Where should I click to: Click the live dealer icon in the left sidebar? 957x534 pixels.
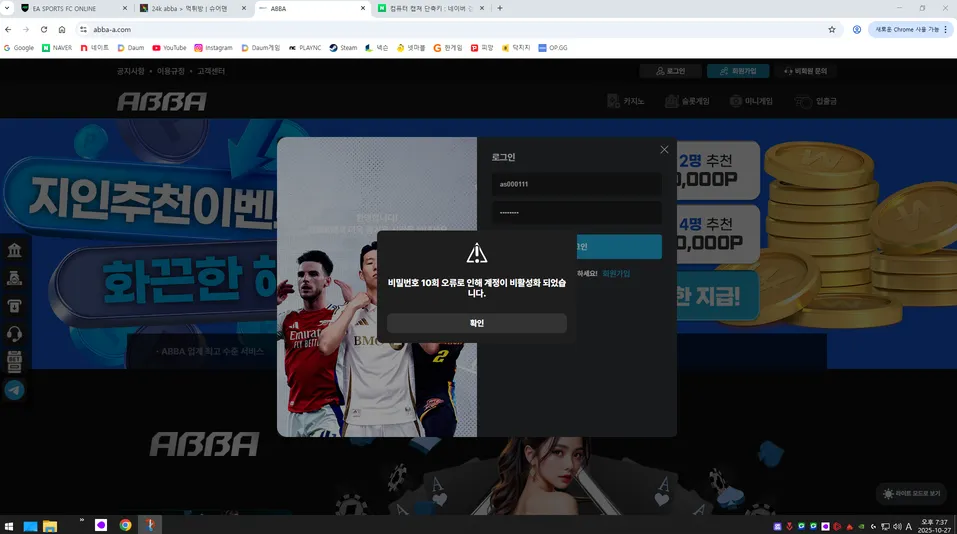(x=14, y=278)
